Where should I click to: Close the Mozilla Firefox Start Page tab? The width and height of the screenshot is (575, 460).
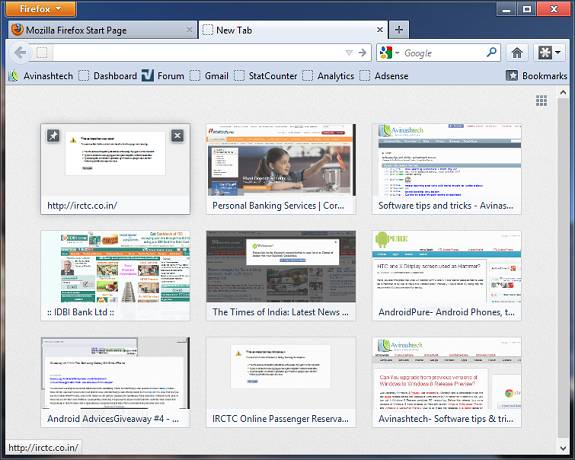[x=189, y=30]
